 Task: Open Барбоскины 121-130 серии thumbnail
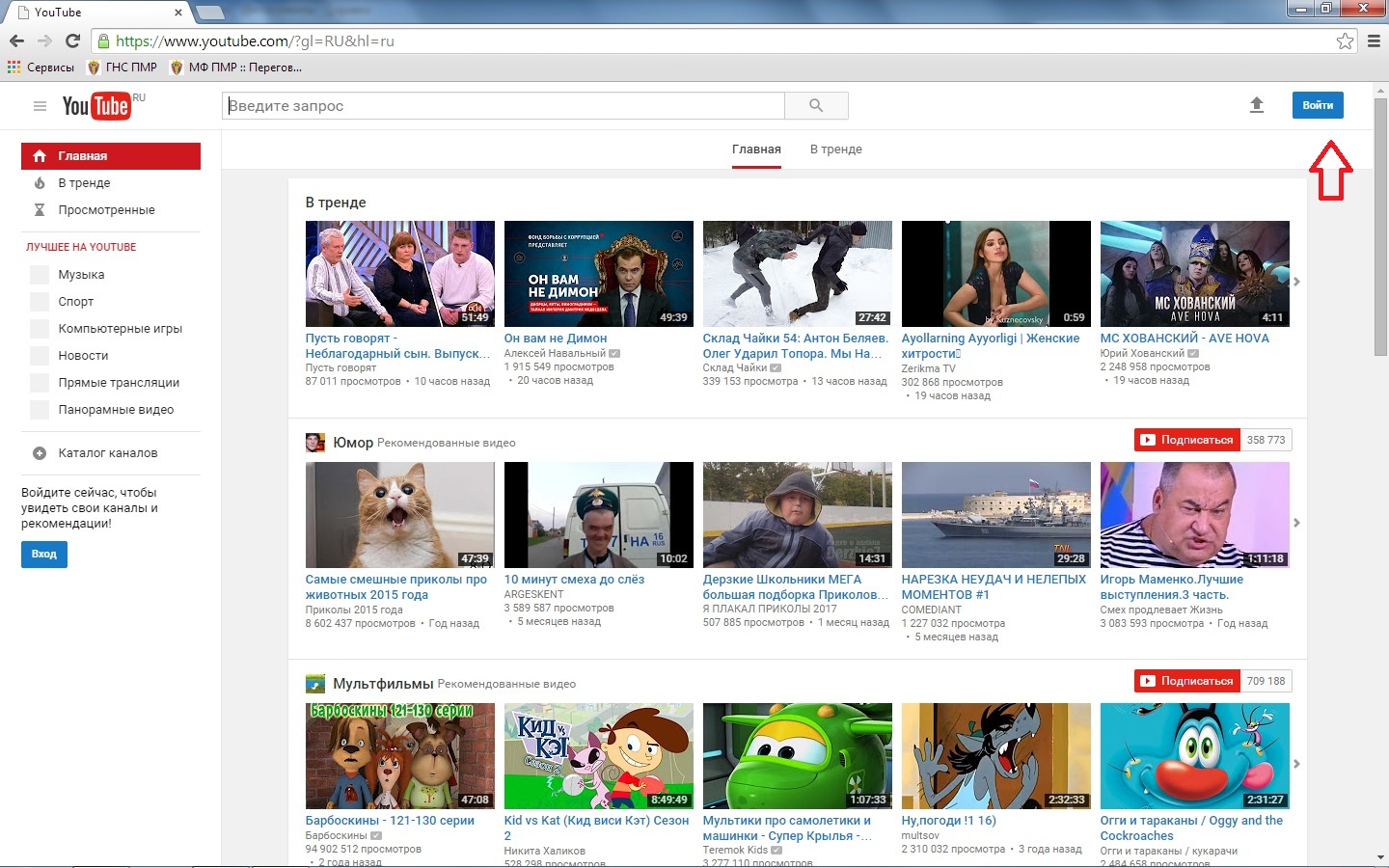click(400, 756)
